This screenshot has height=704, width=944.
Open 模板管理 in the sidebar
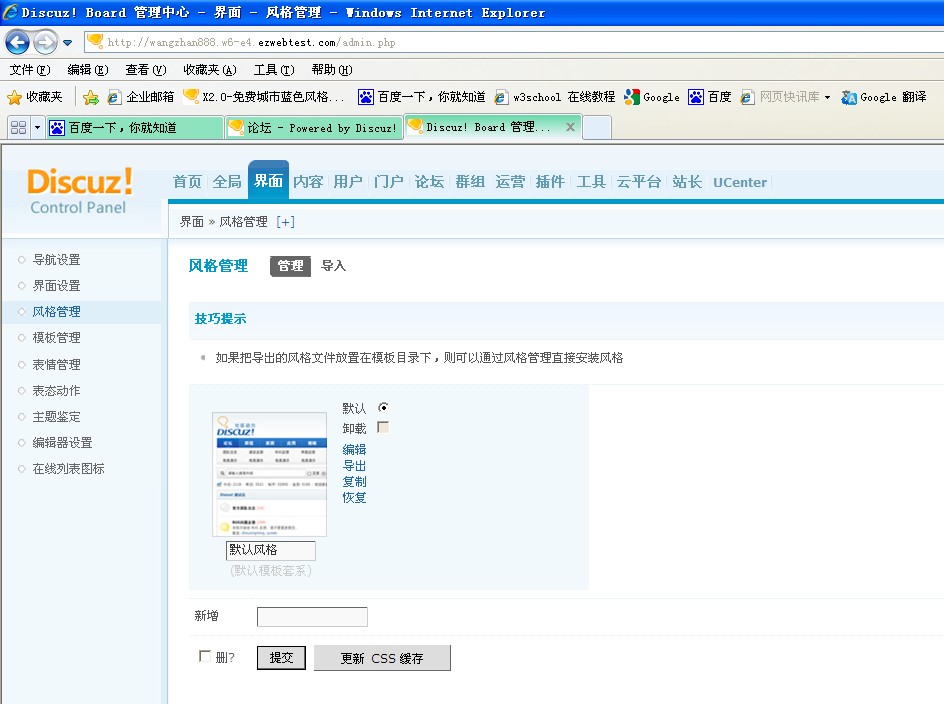(56, 338)
